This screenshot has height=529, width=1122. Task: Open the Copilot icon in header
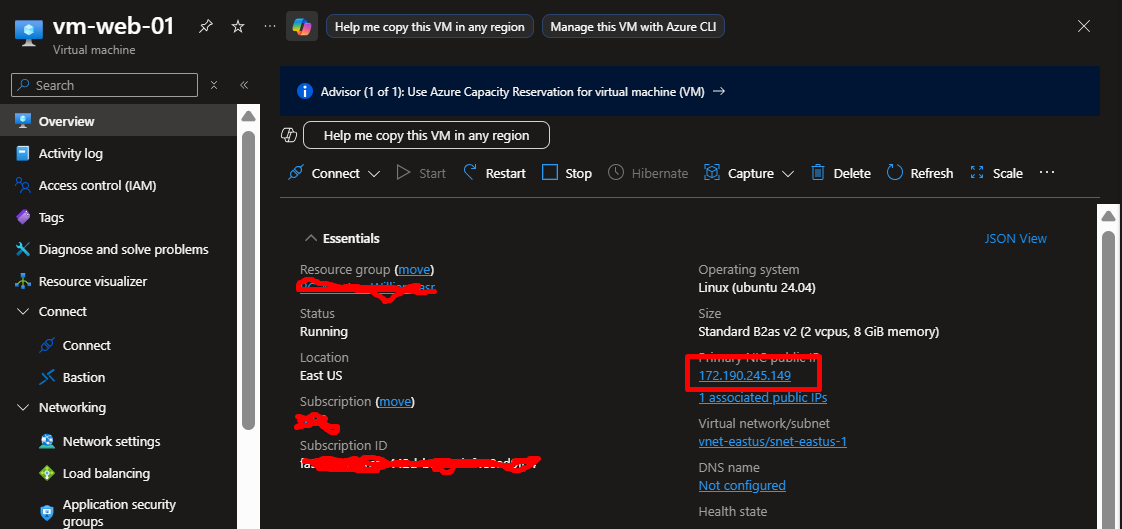pos(301,27)
